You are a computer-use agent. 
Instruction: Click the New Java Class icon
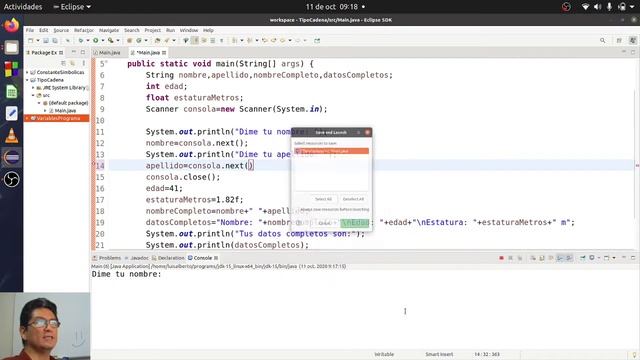(x=139, y=40)
